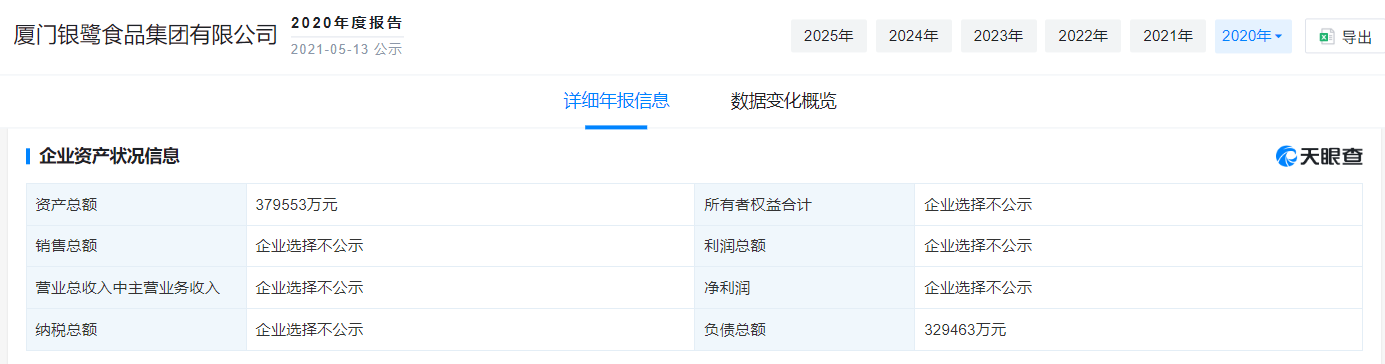Open the 详细年报信息 tab
Viewport: 1385px width, 364px height.
pos(616,101)
